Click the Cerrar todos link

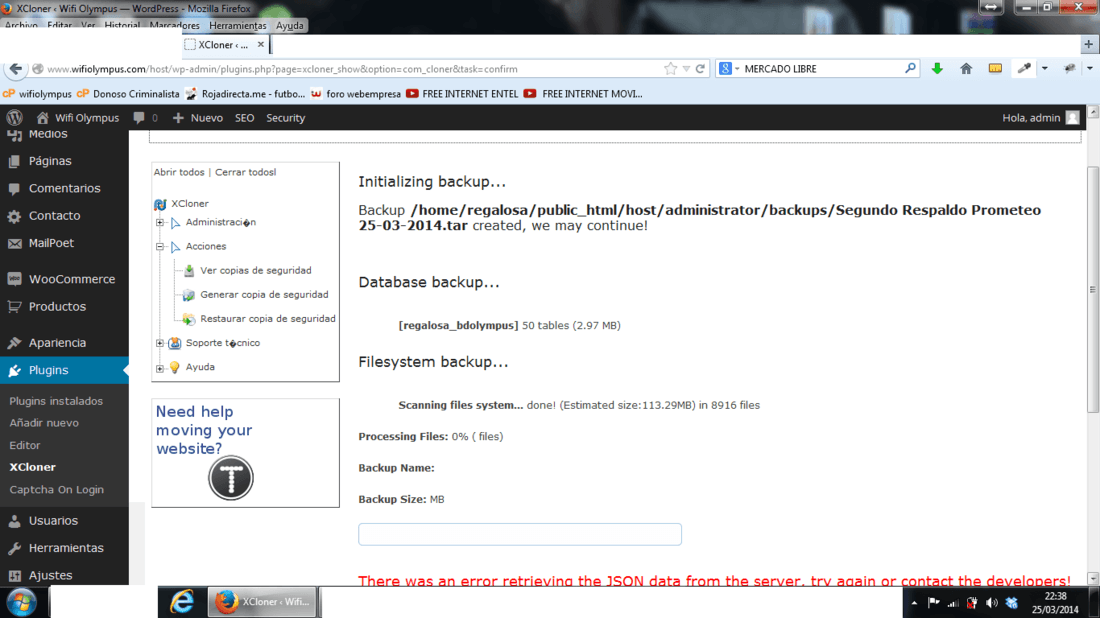(245, 172)
